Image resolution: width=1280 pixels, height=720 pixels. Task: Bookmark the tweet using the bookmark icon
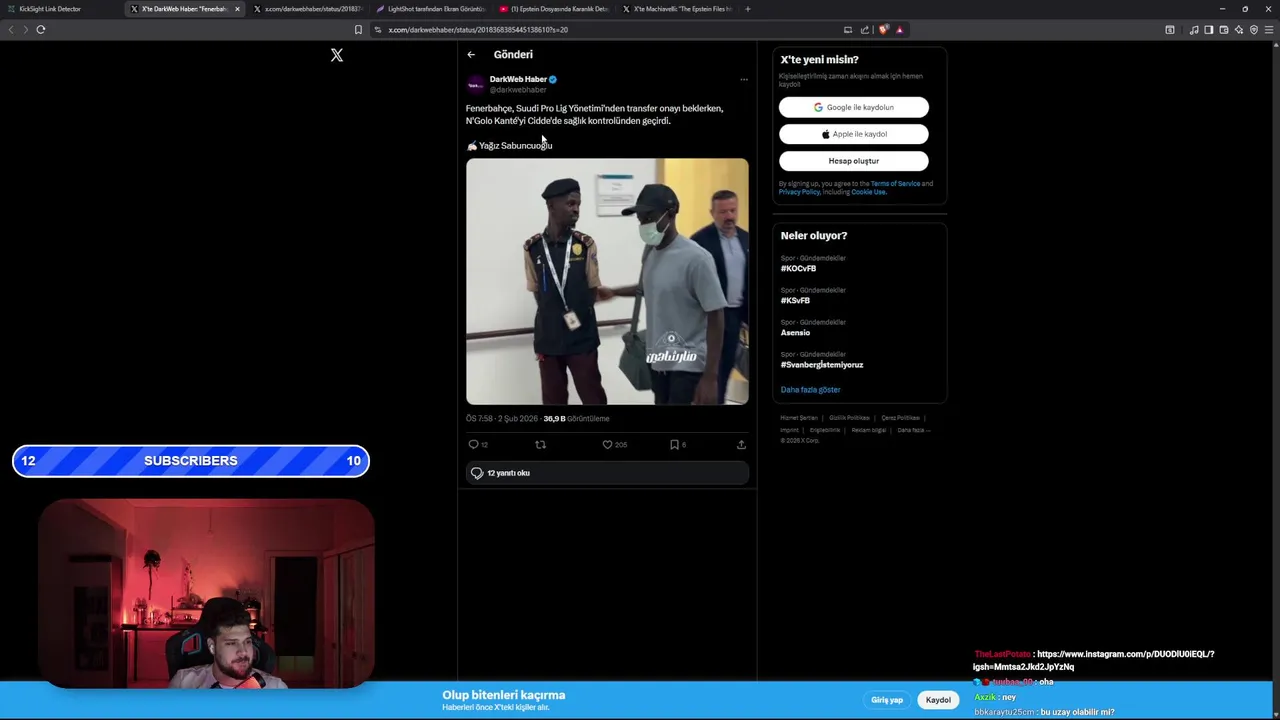[674, 444]
